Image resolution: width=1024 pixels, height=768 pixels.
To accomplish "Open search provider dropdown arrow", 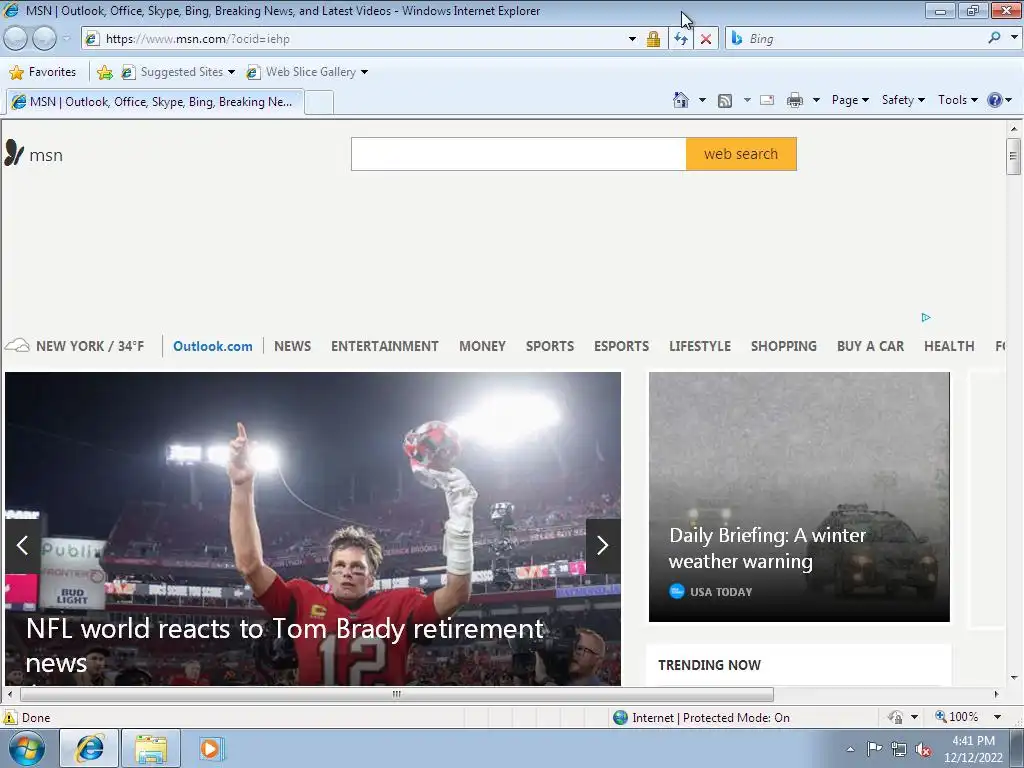I will (1014, 38).
